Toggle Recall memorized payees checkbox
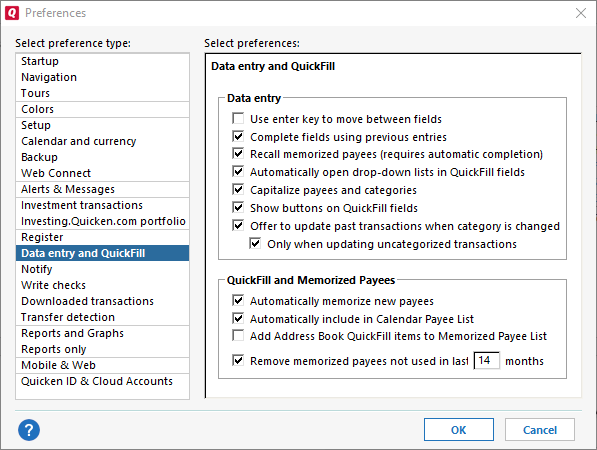Image resolution: width=597 pixels, height=450 pixels. coord(238,153)
